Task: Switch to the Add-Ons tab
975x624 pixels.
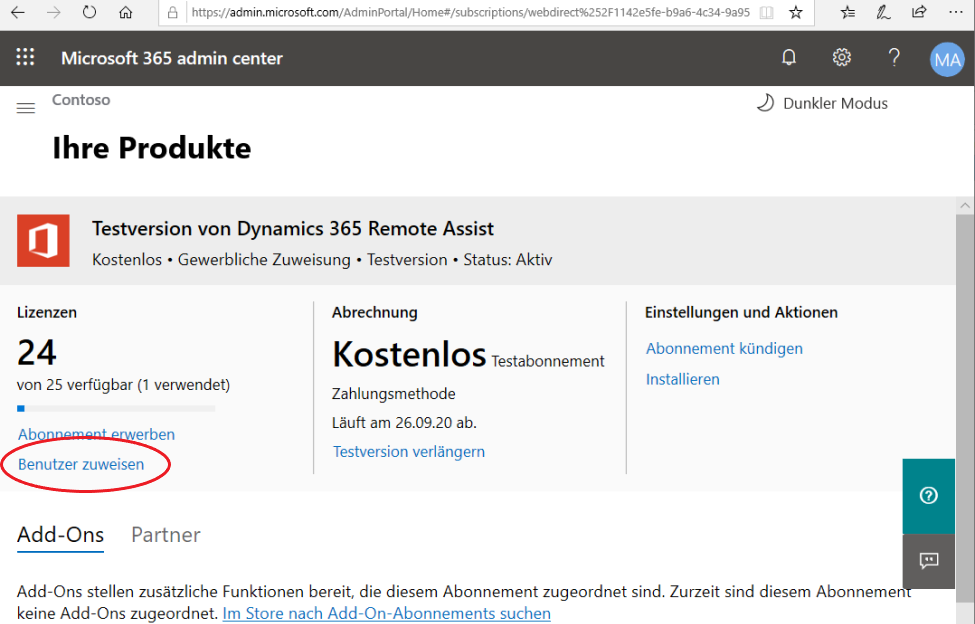Action: point(60,535)
